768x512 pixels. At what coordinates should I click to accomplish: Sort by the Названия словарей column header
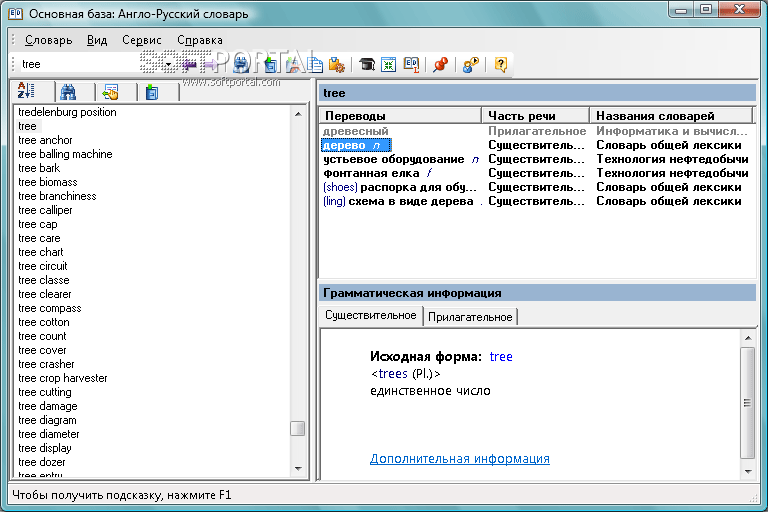click(671, 116)
